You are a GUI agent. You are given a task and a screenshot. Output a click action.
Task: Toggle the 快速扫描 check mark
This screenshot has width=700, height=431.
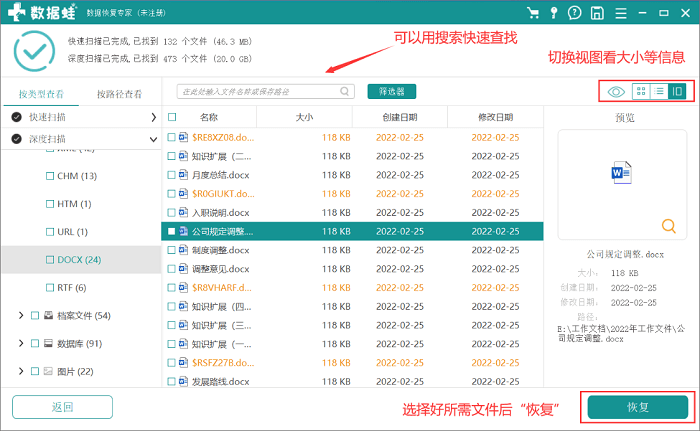[17, 117]
